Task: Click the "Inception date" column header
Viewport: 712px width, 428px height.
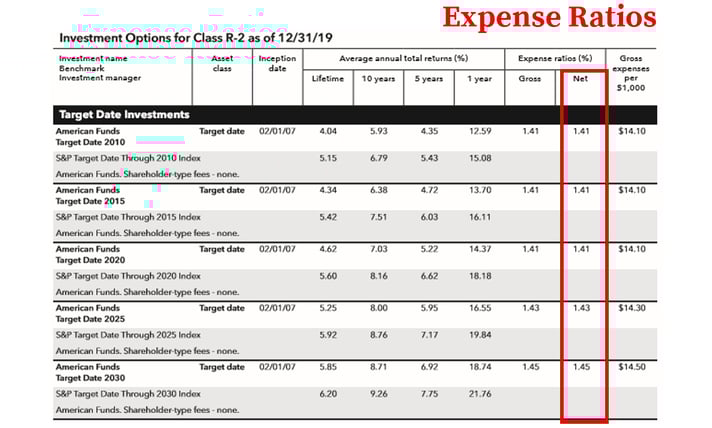Action: [277, 64]
